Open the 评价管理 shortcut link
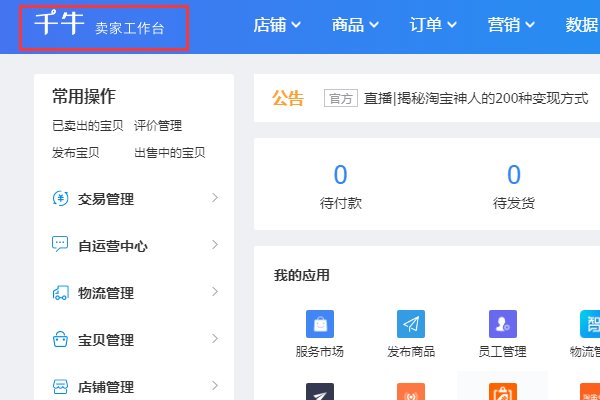This screenshot has height=400, width=600. (158, 126)
